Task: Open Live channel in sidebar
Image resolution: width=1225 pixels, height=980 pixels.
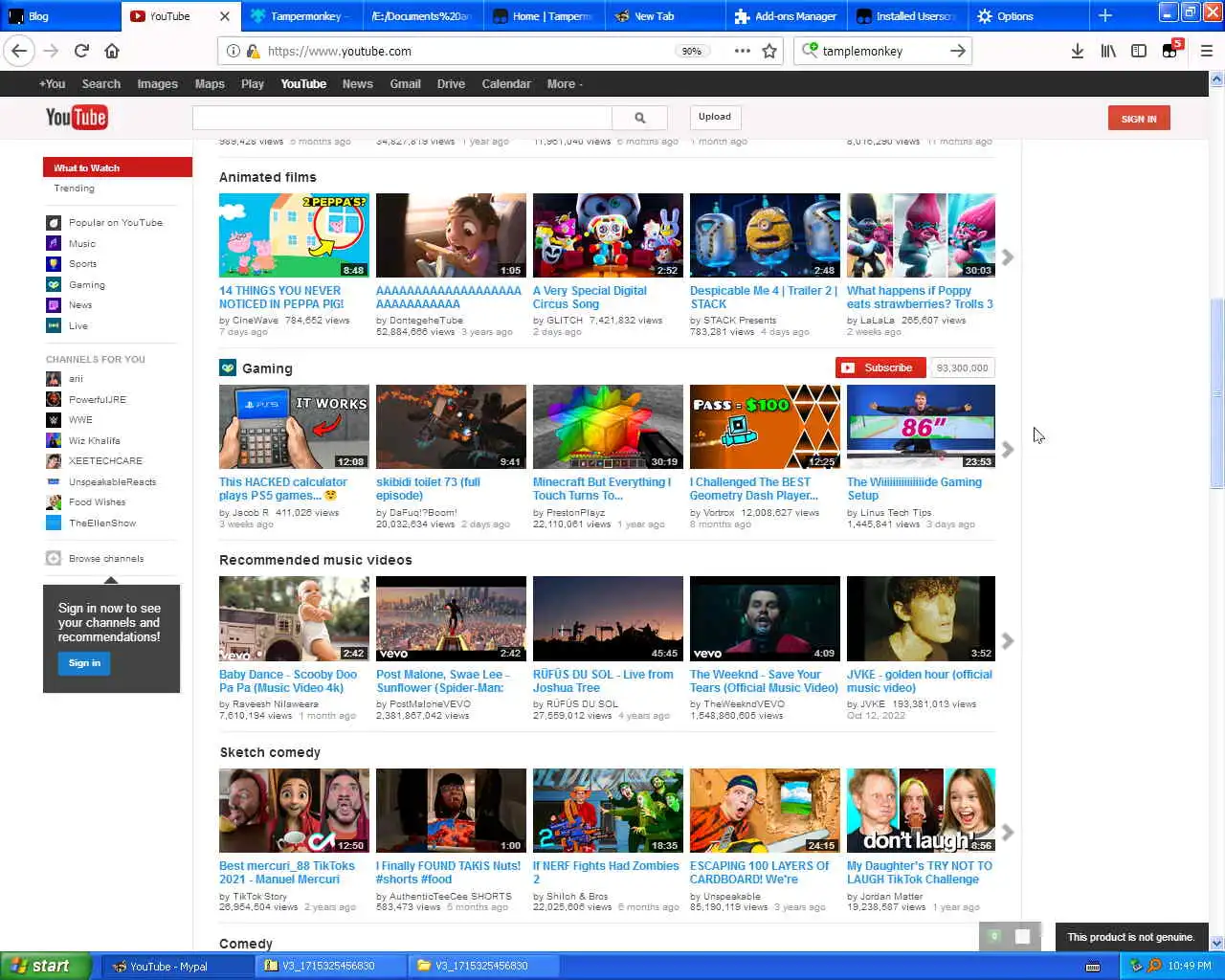Action: point(78,326)
